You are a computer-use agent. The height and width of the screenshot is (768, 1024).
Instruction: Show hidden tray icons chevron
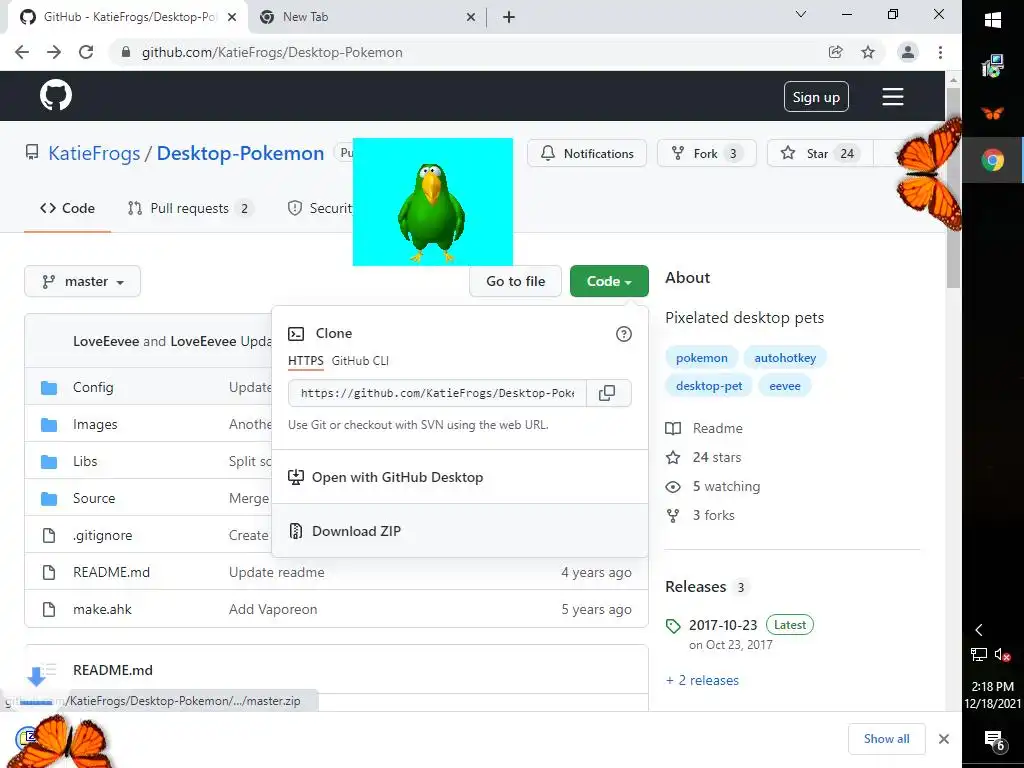(x=978, y=630)
